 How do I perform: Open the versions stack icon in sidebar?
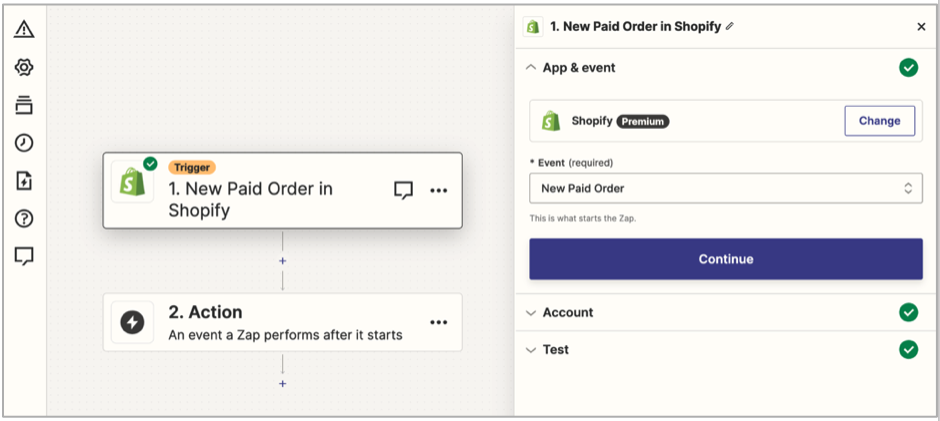[24, 105]
